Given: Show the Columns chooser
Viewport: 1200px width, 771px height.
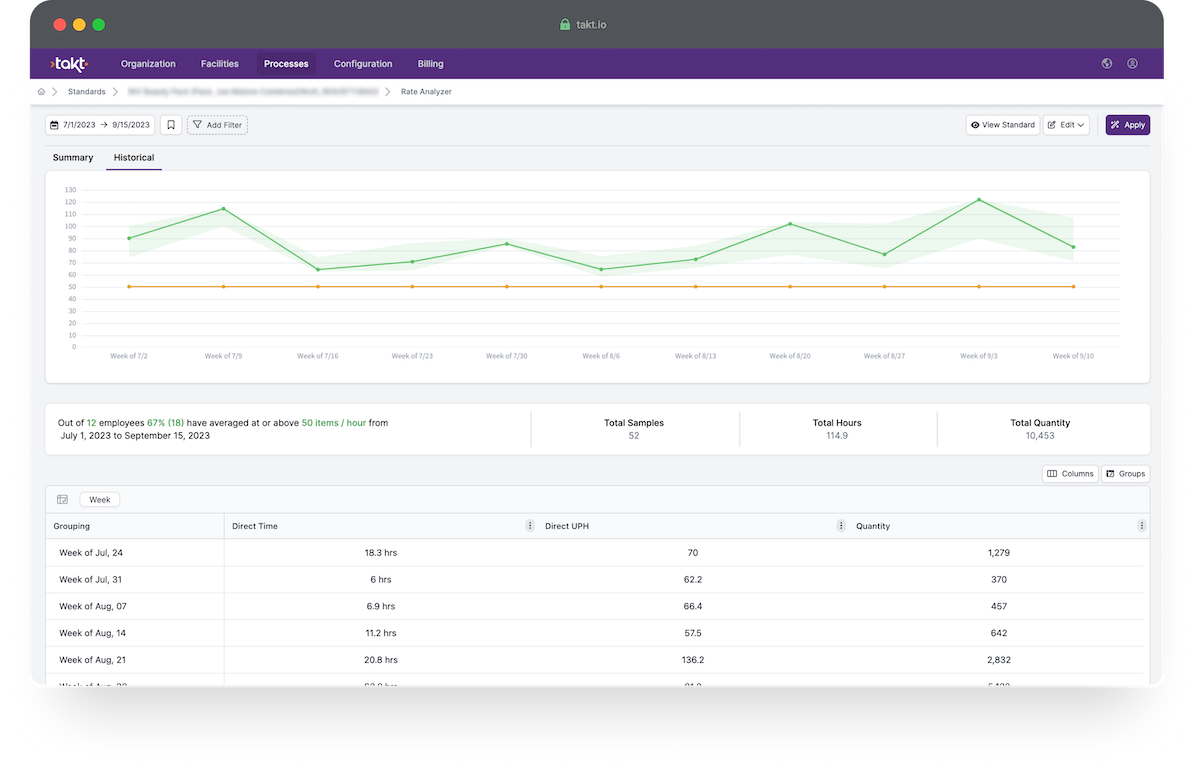Looking at the screenshot, I should point(1070,474).
